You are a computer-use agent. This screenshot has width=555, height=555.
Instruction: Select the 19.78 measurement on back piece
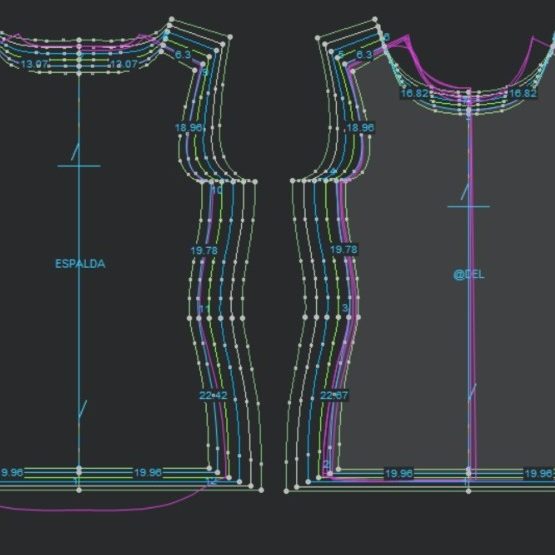click(204, 251)
